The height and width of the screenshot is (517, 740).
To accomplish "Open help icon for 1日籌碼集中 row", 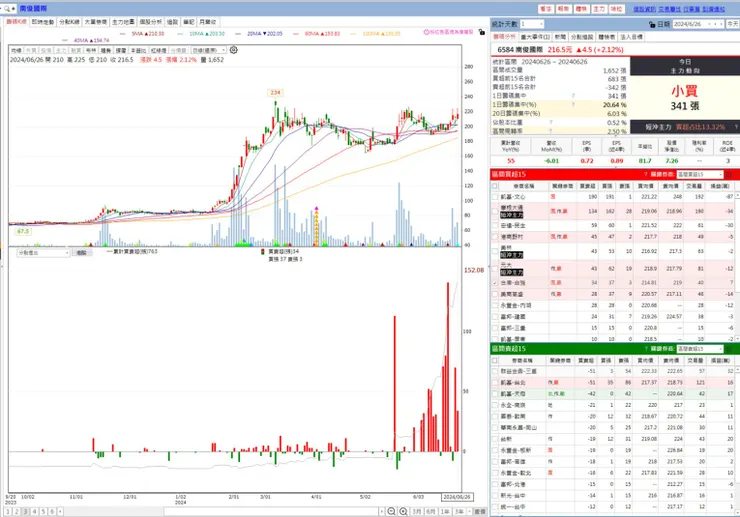I will tap(573, 96).
